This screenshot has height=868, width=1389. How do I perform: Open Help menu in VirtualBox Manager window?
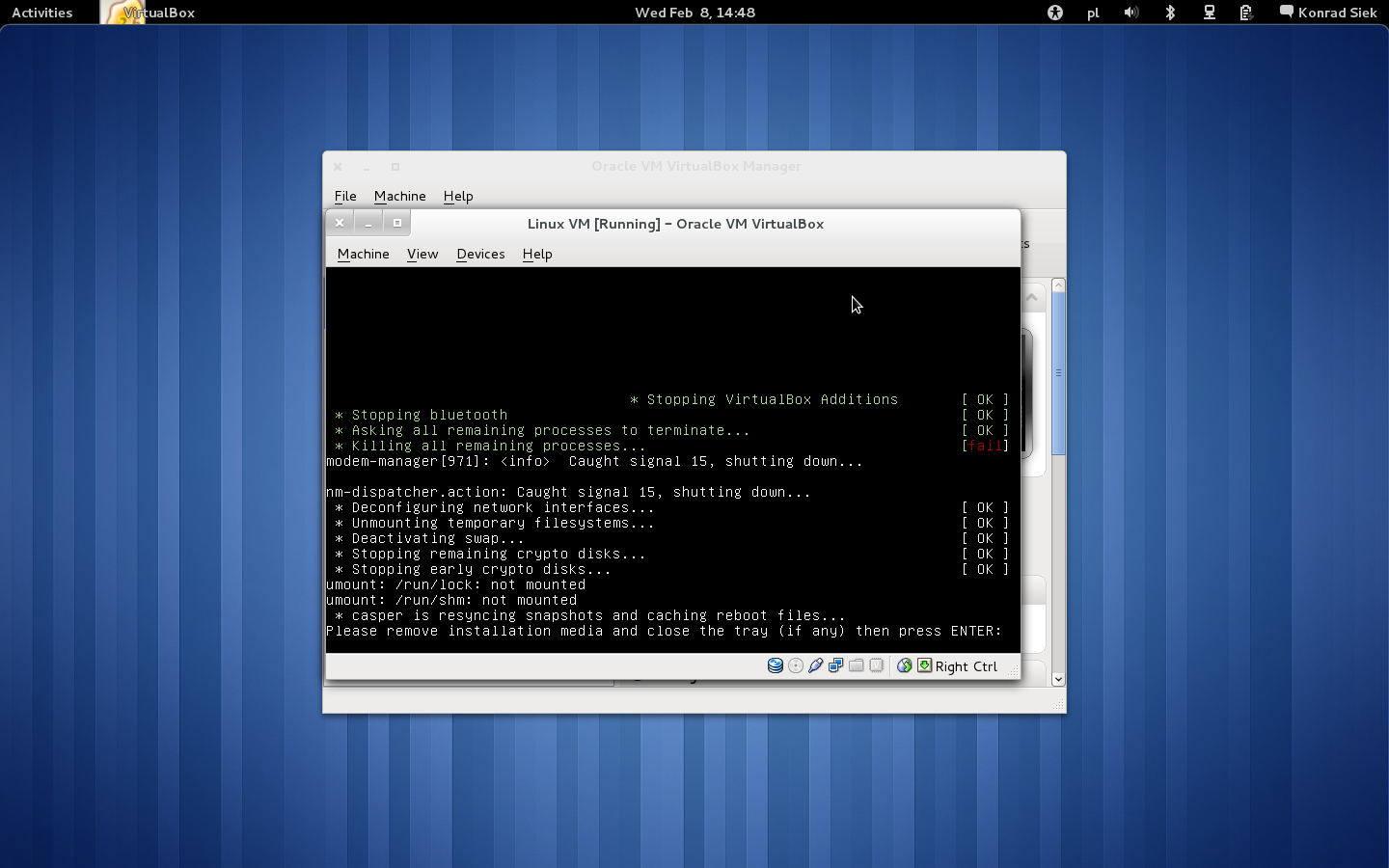coord(458,196)
